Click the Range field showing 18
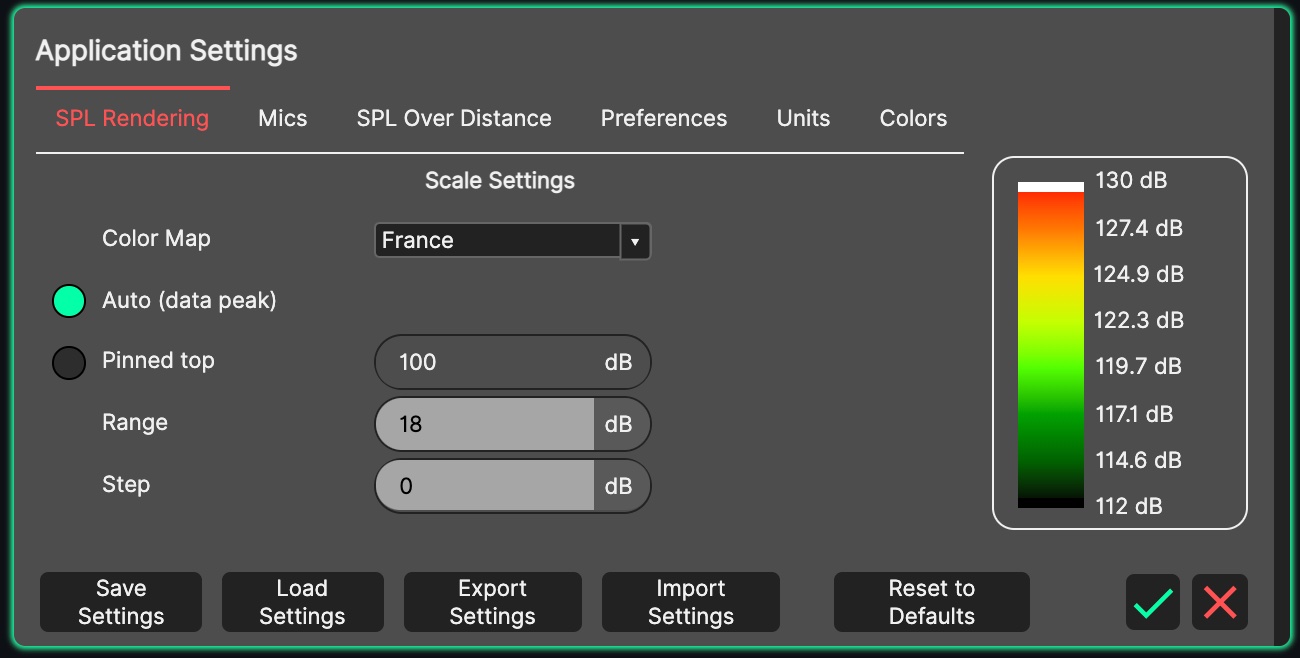The image size is (1300, 658). tap(513, 424)
